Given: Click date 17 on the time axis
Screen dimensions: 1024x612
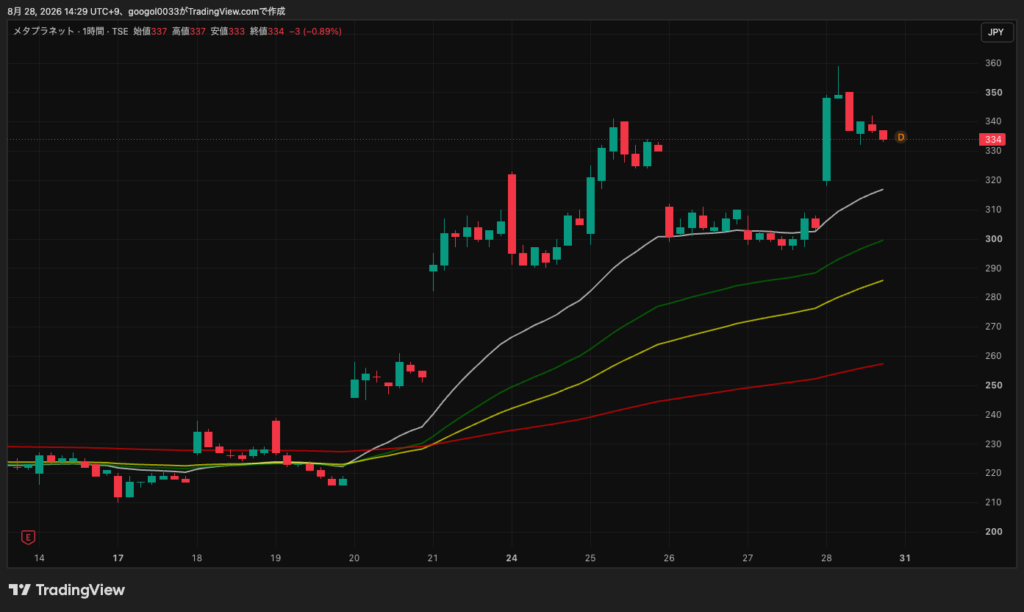Looking at the screenshot, I should [x=118, y=558].
